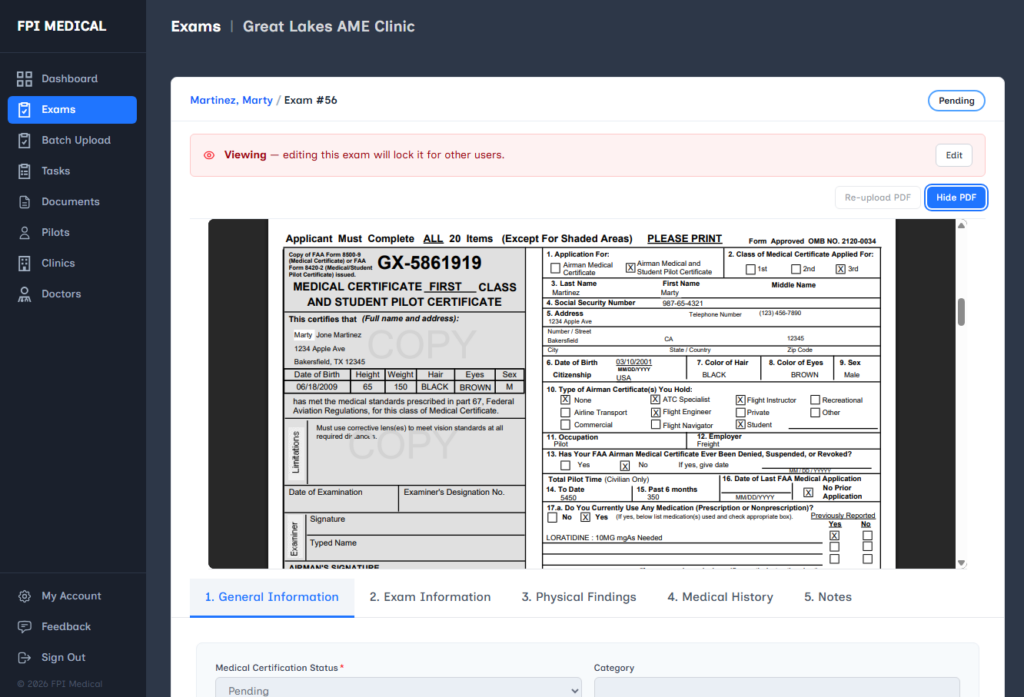Toggle Recreational checkbox in PDF
Image resolution: width=1024 pixels, height=697 pixels.
click(x=815, y=400)
